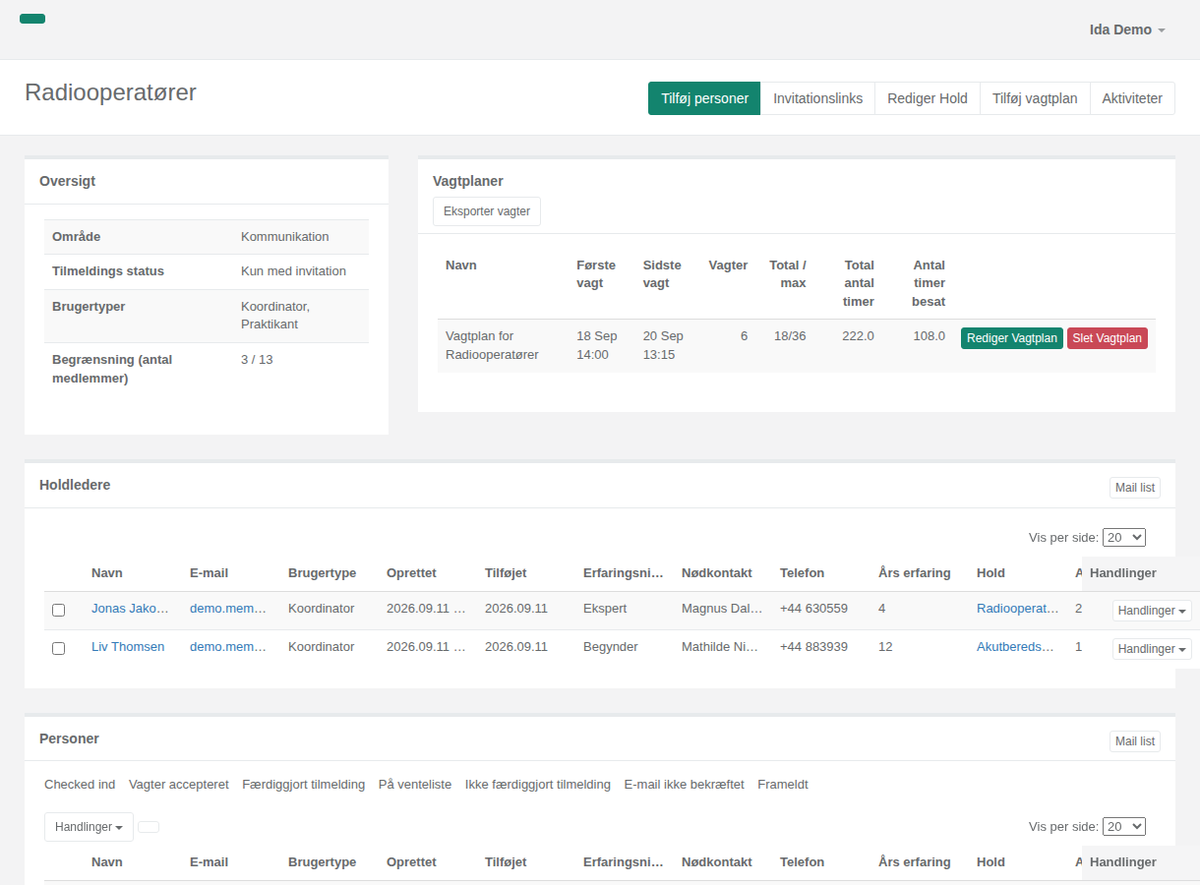This screenshot has width=1200, height=885.
Task: Filter by Færdiggjort tilmelding
Action: (x=303, y=785)
